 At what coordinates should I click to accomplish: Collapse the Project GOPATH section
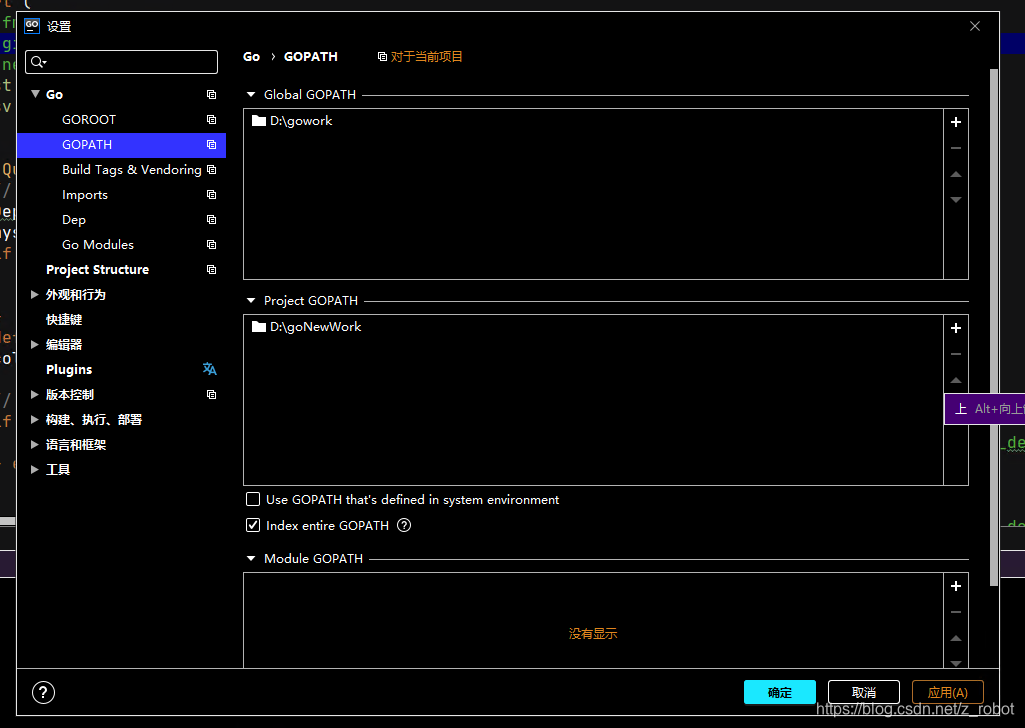250,301
